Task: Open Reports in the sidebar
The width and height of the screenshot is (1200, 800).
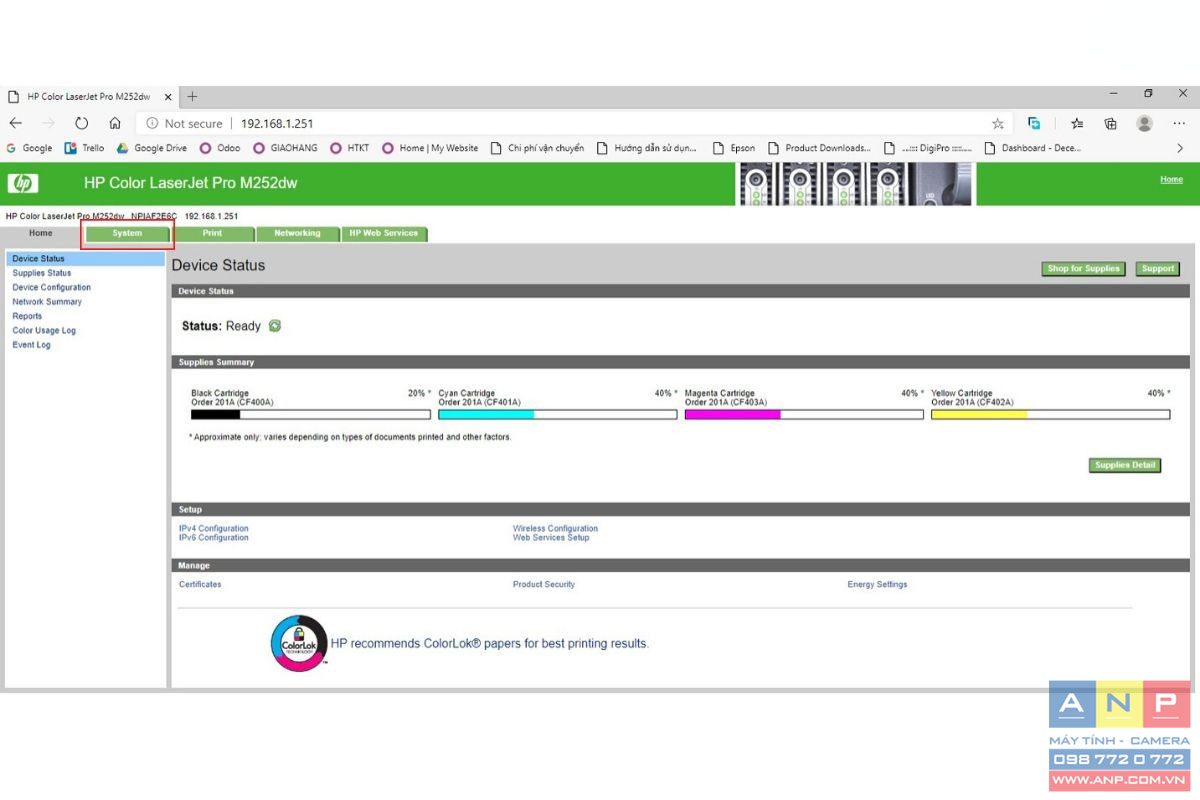Action: click(27, 316)
